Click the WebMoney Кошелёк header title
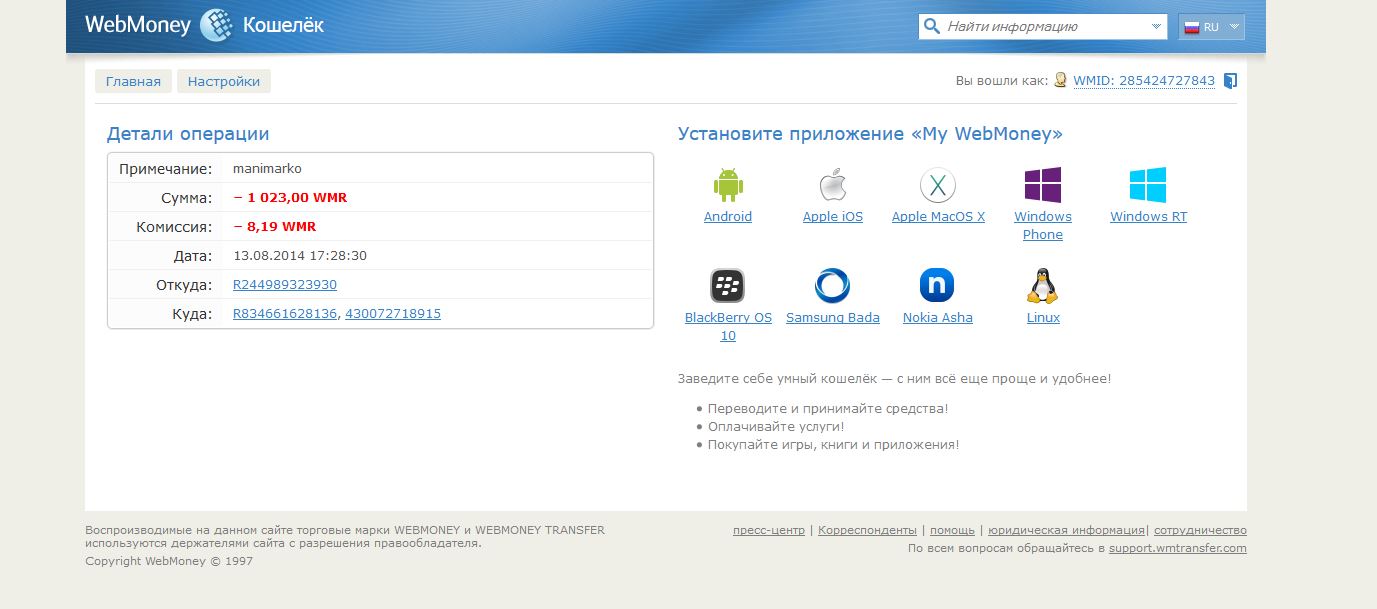 [204, 25]
